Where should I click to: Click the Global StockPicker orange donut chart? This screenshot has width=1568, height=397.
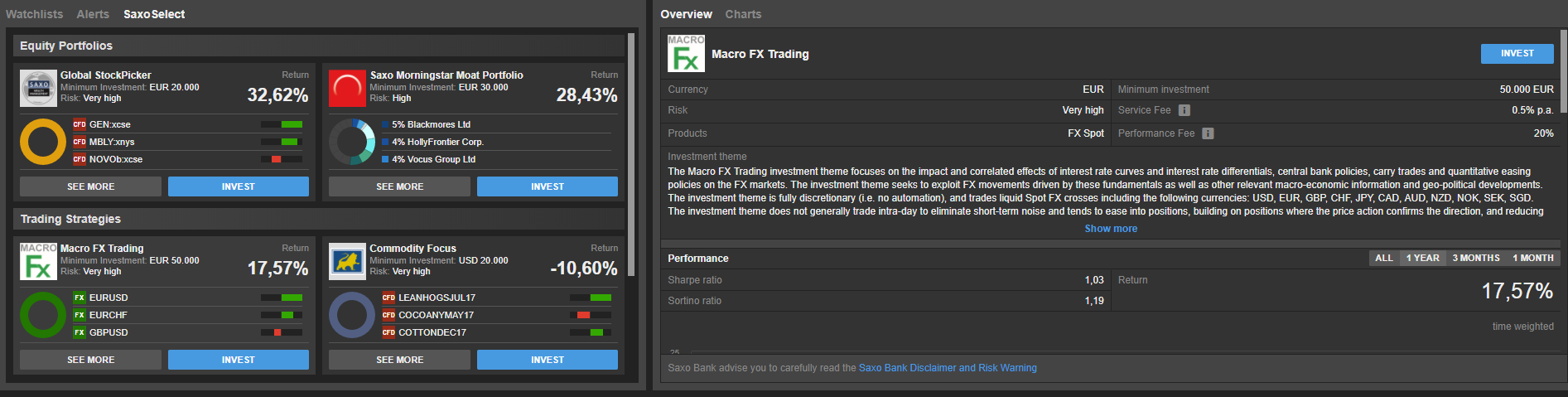pos(43,142)
